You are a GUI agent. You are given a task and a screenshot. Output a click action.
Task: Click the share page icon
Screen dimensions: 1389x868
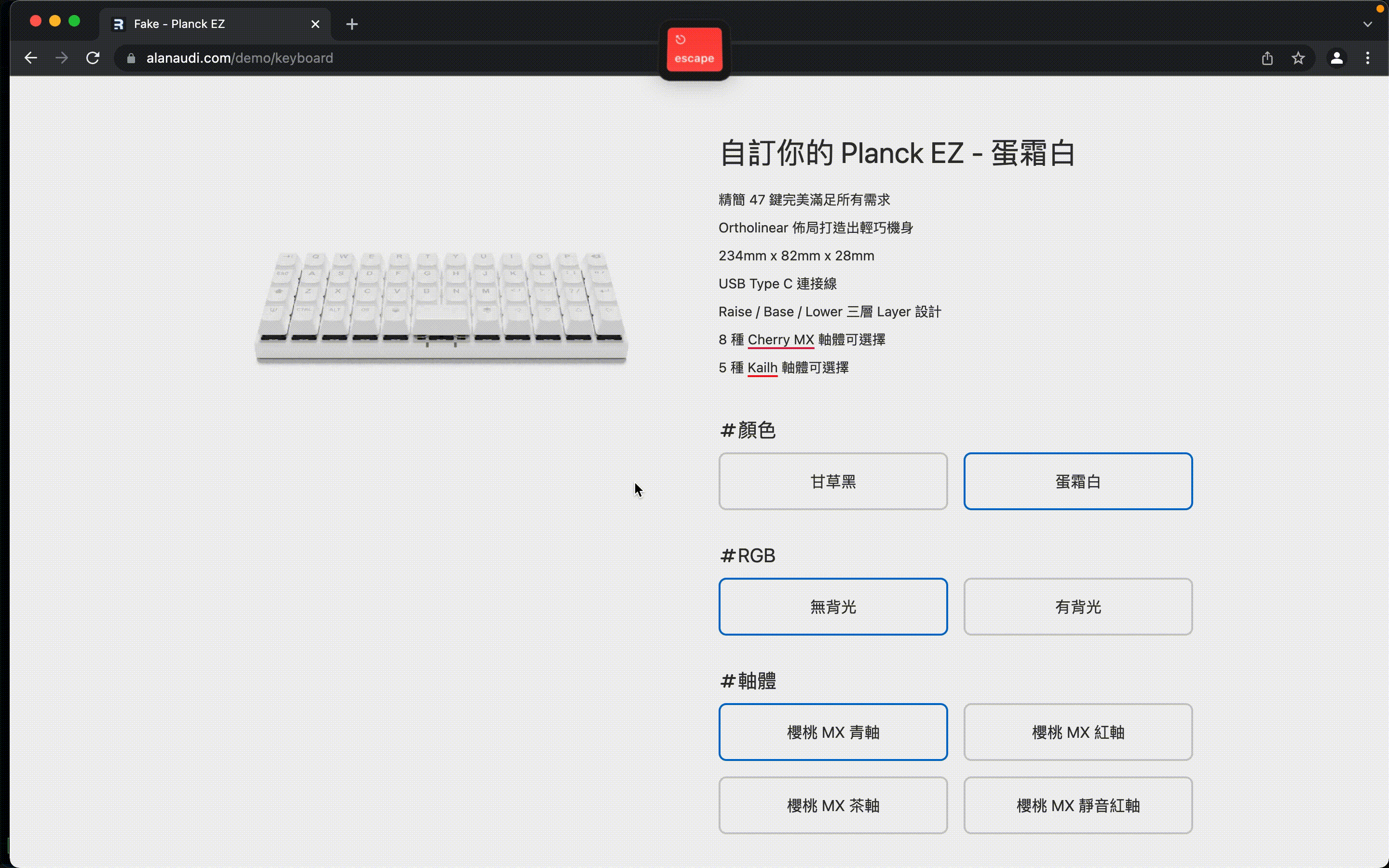tap(1267, 58)
